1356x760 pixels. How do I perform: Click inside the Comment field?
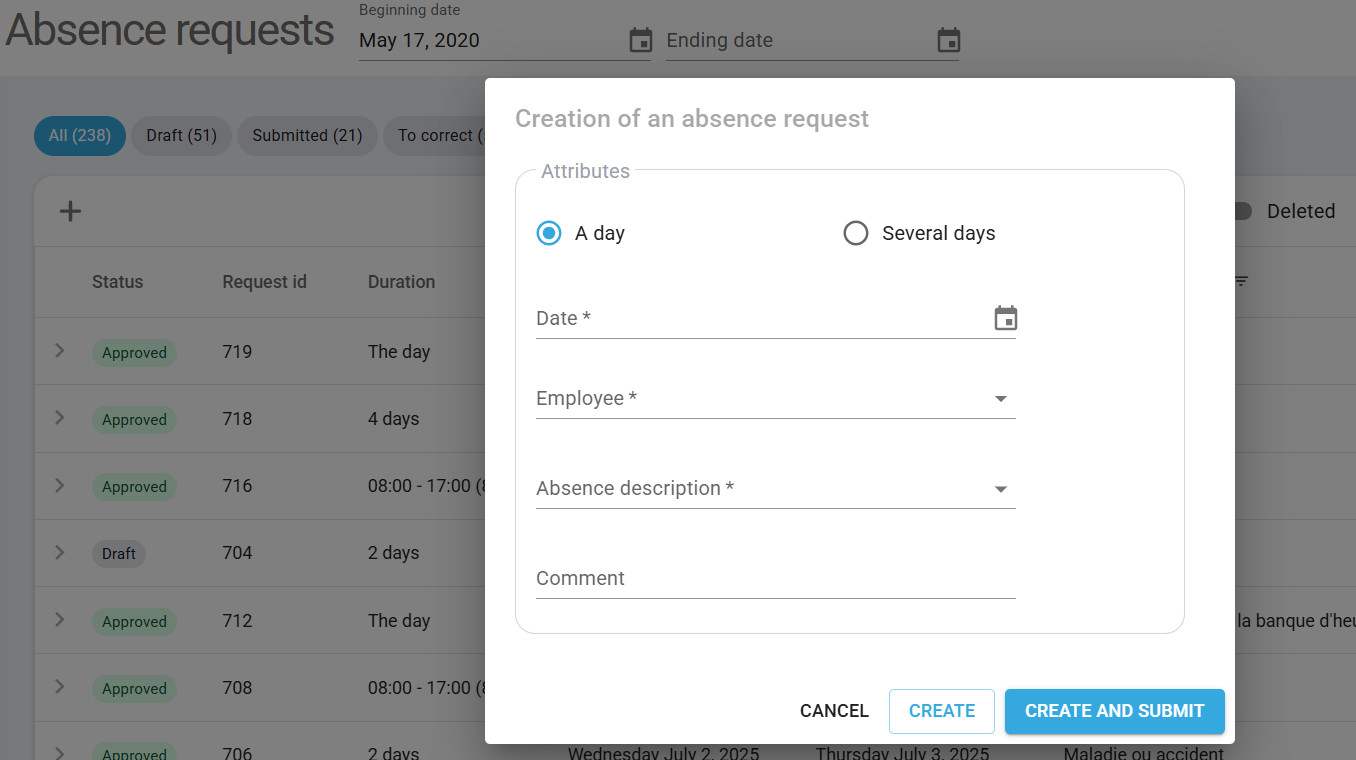[776, 578]
